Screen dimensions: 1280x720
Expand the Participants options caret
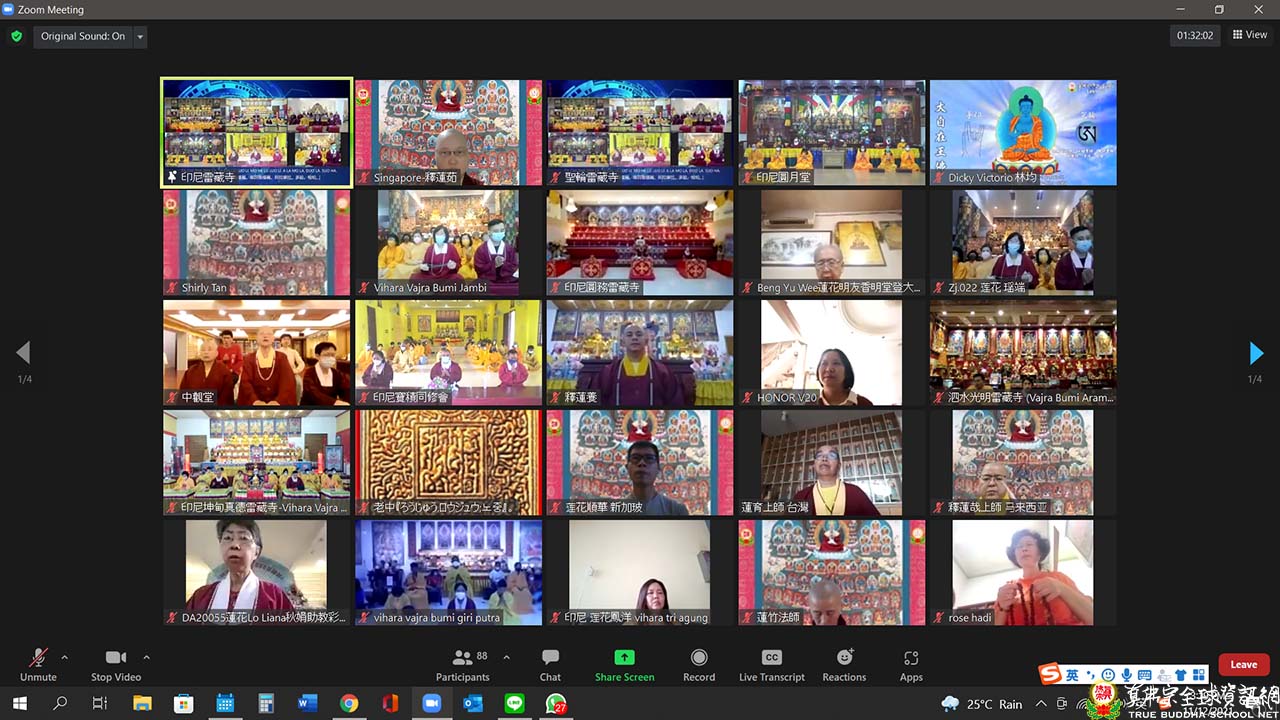point(506,657)
